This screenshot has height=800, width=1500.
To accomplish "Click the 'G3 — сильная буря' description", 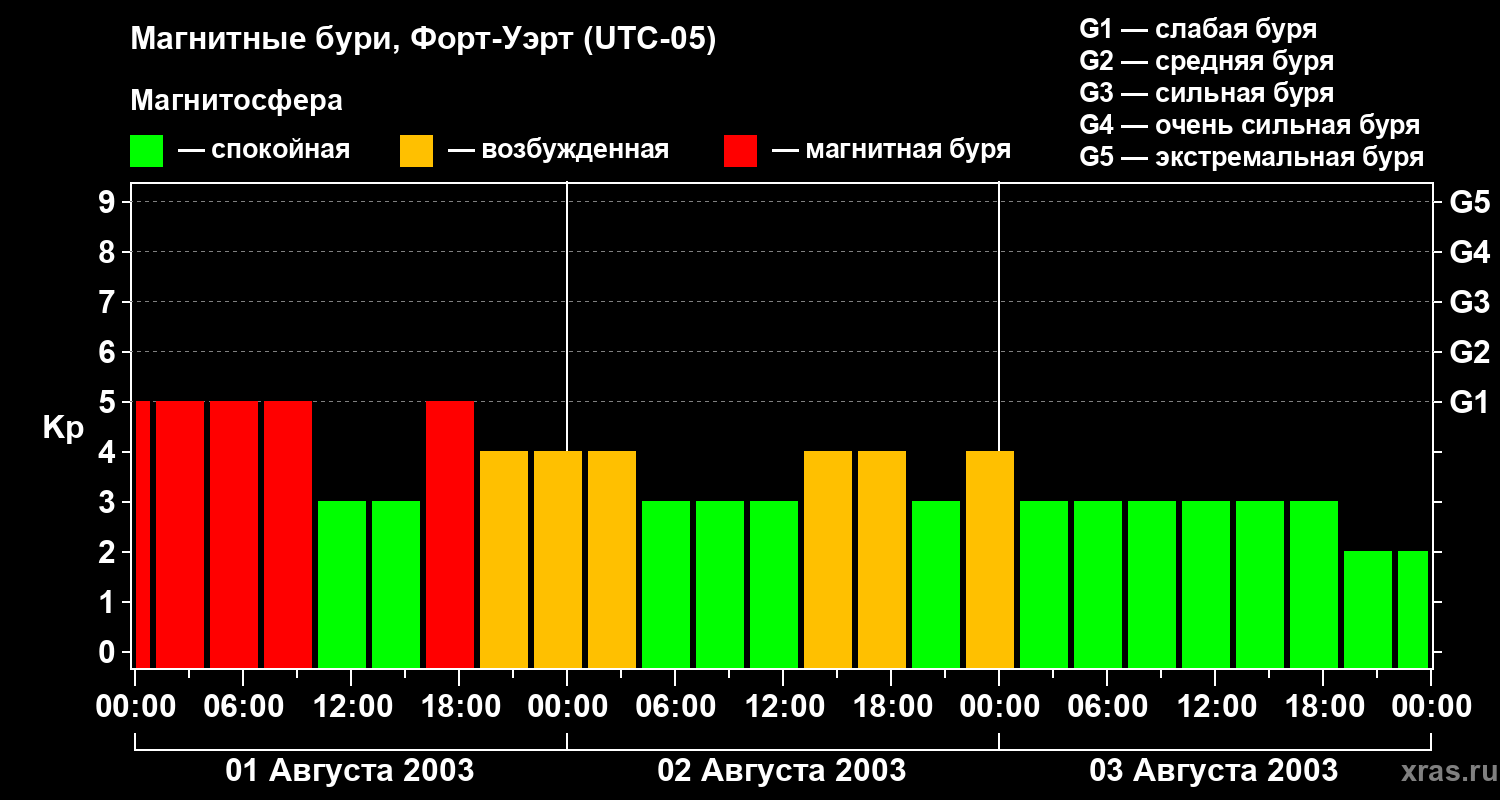I will (1206, 93).
